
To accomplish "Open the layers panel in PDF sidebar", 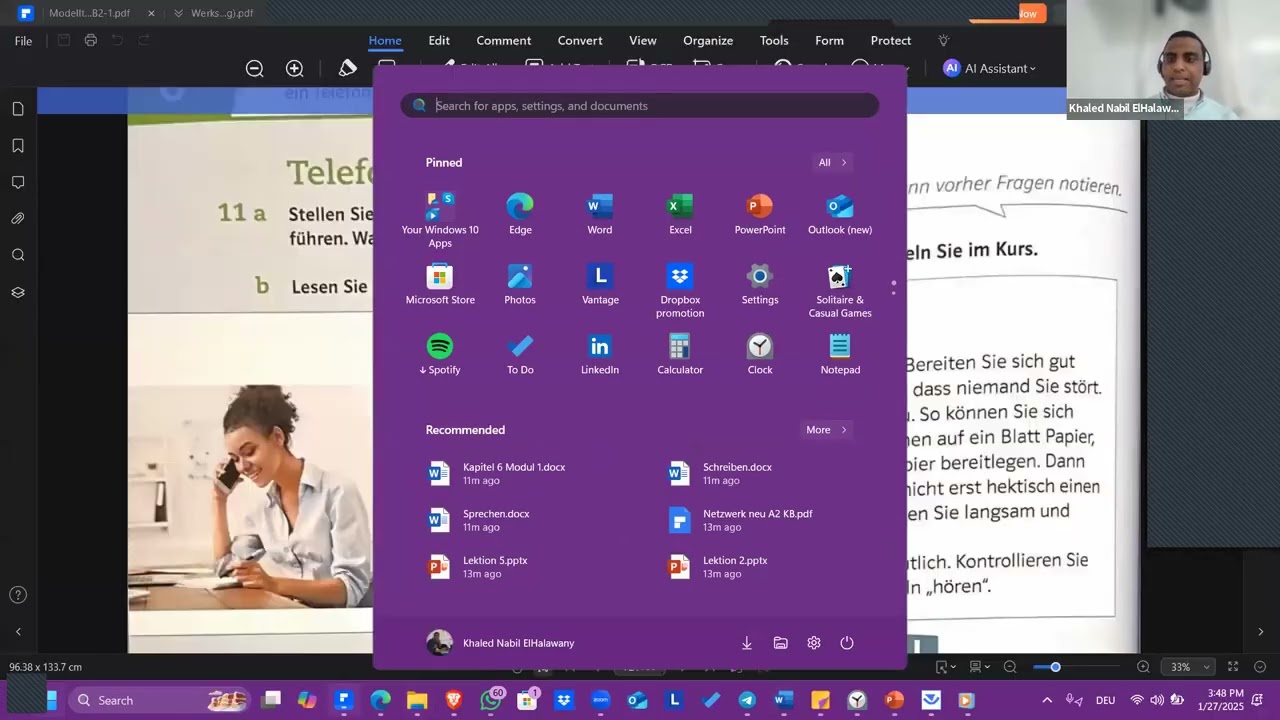I will coord(18,292).
